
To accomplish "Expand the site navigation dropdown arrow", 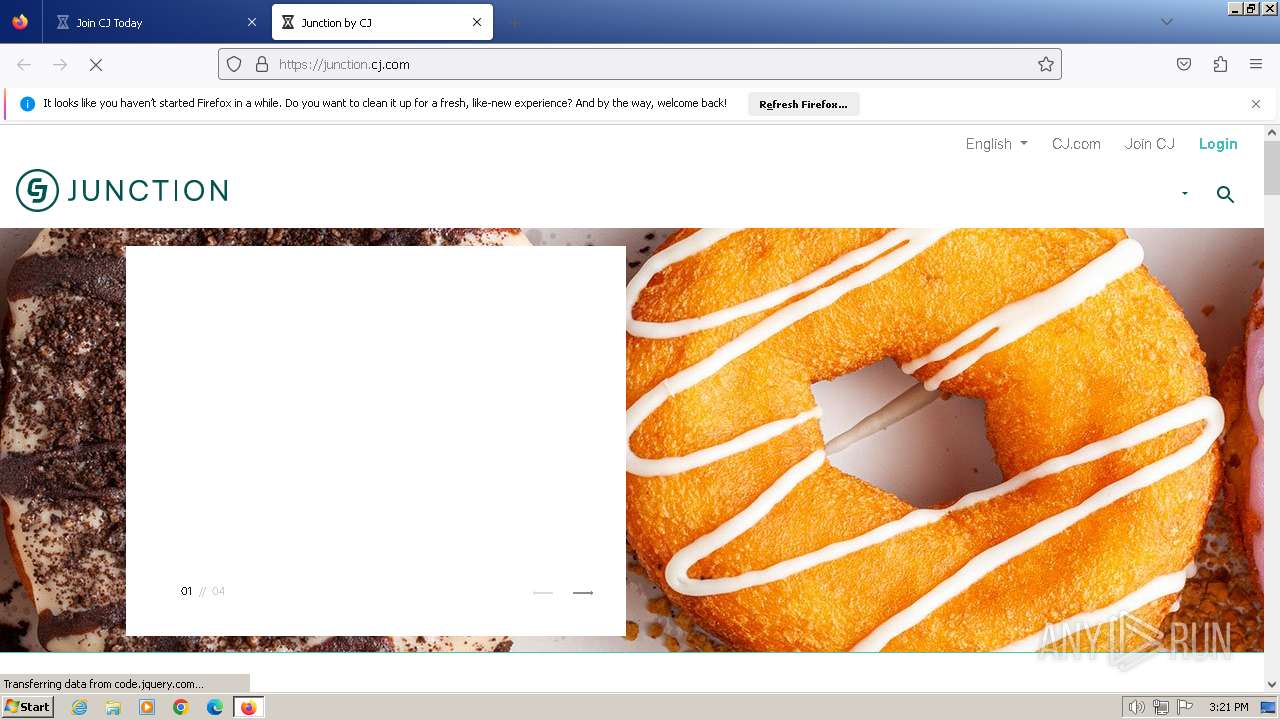I will tap(1185, 194).
